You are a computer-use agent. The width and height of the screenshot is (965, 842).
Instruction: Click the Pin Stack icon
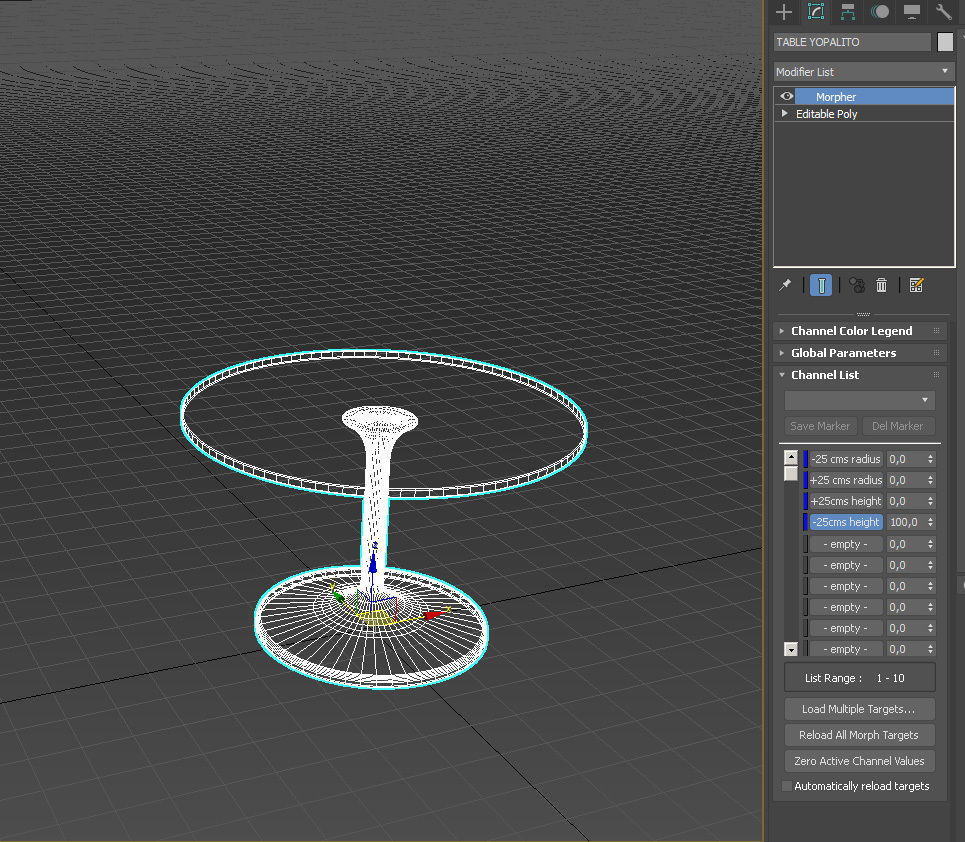pyautogui.click(x=785, y=285)
